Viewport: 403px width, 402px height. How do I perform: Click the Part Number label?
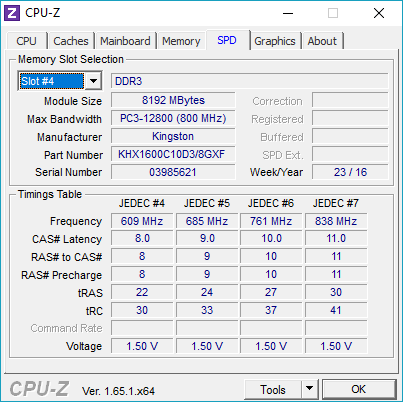[73, 155]
